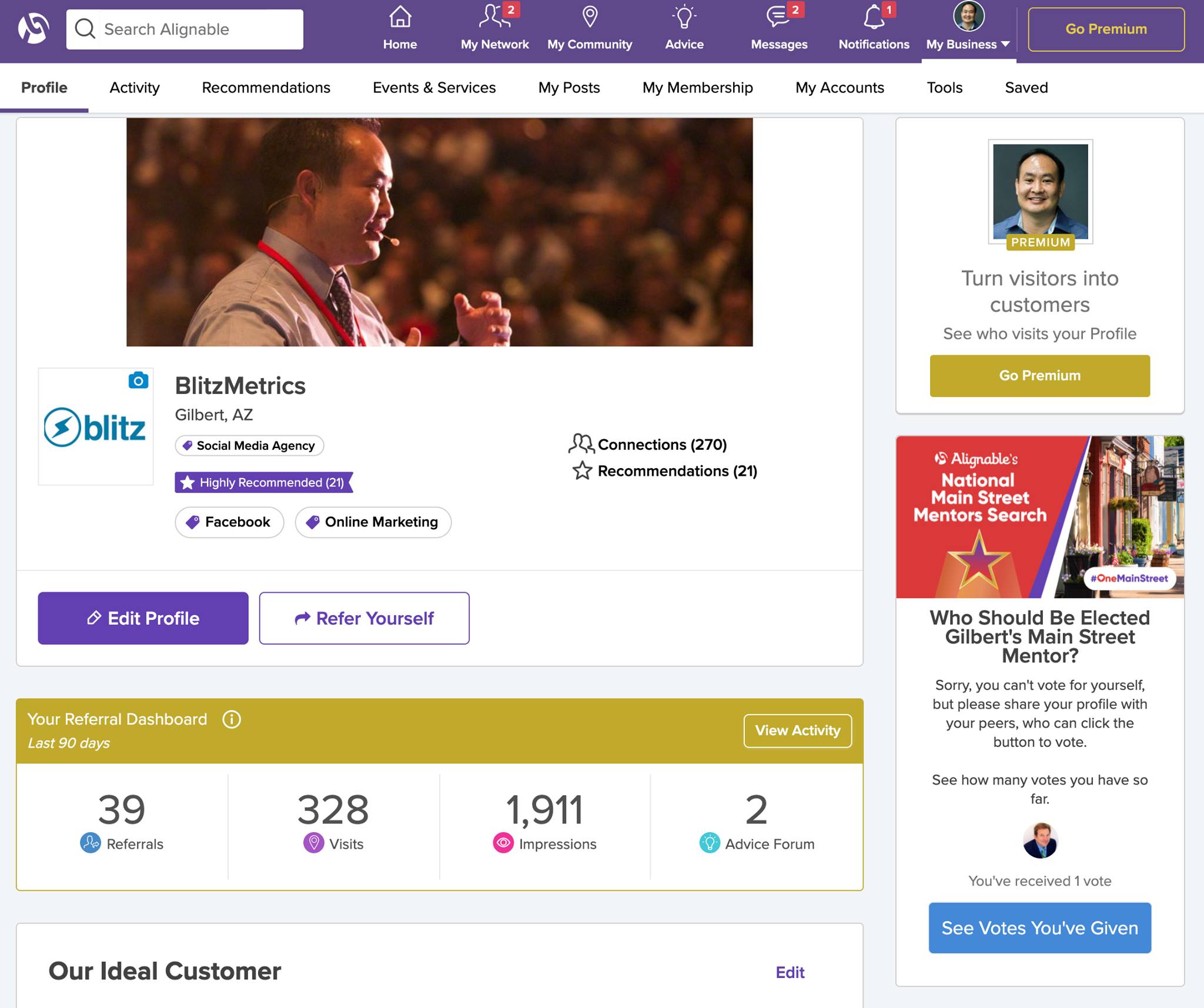Click the Connections people icon
This screenshot has height=1008, width=1204.
coord(581,444)
